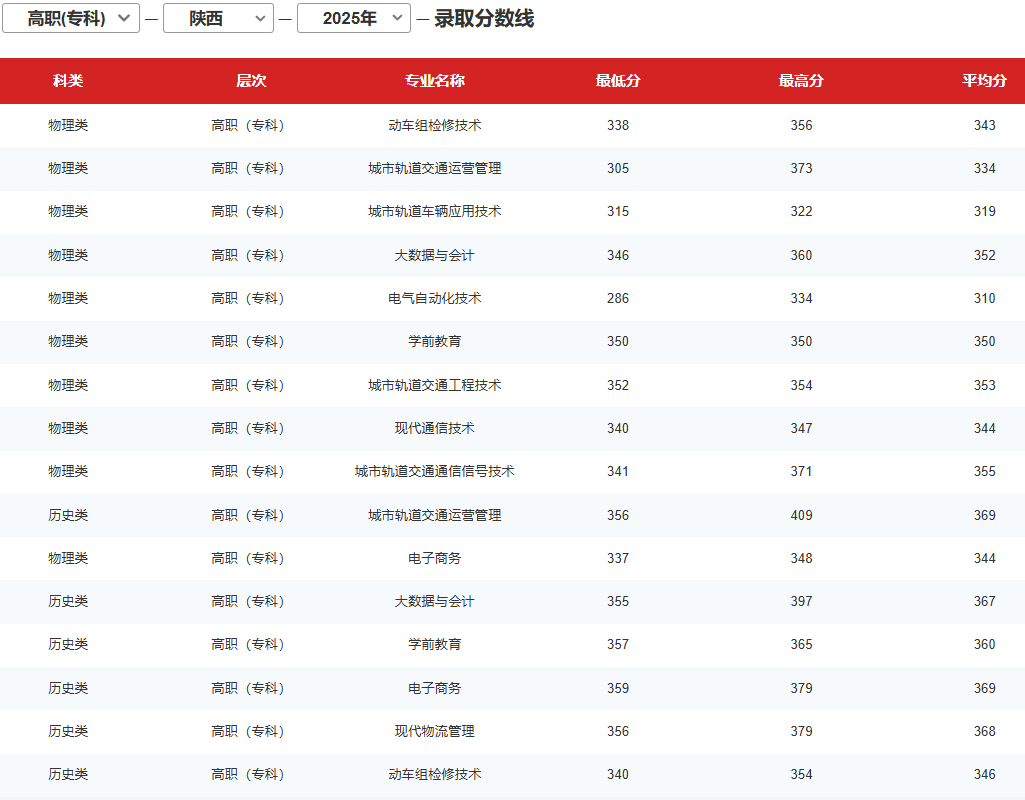Viewport: 1025px width, 800px height.
Task: Click average score 367
Action: [x=984, y=602]
